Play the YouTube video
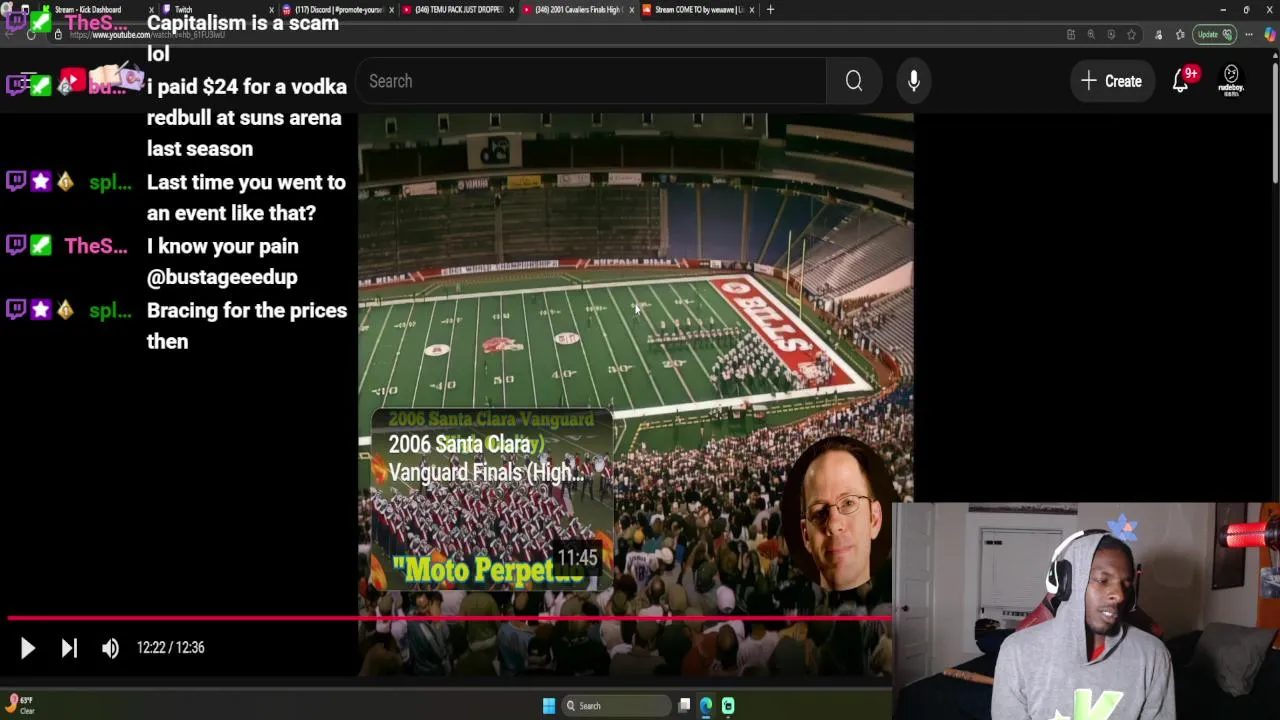The height and width of the screenshot is (720, 1280). tap(27, 648)
